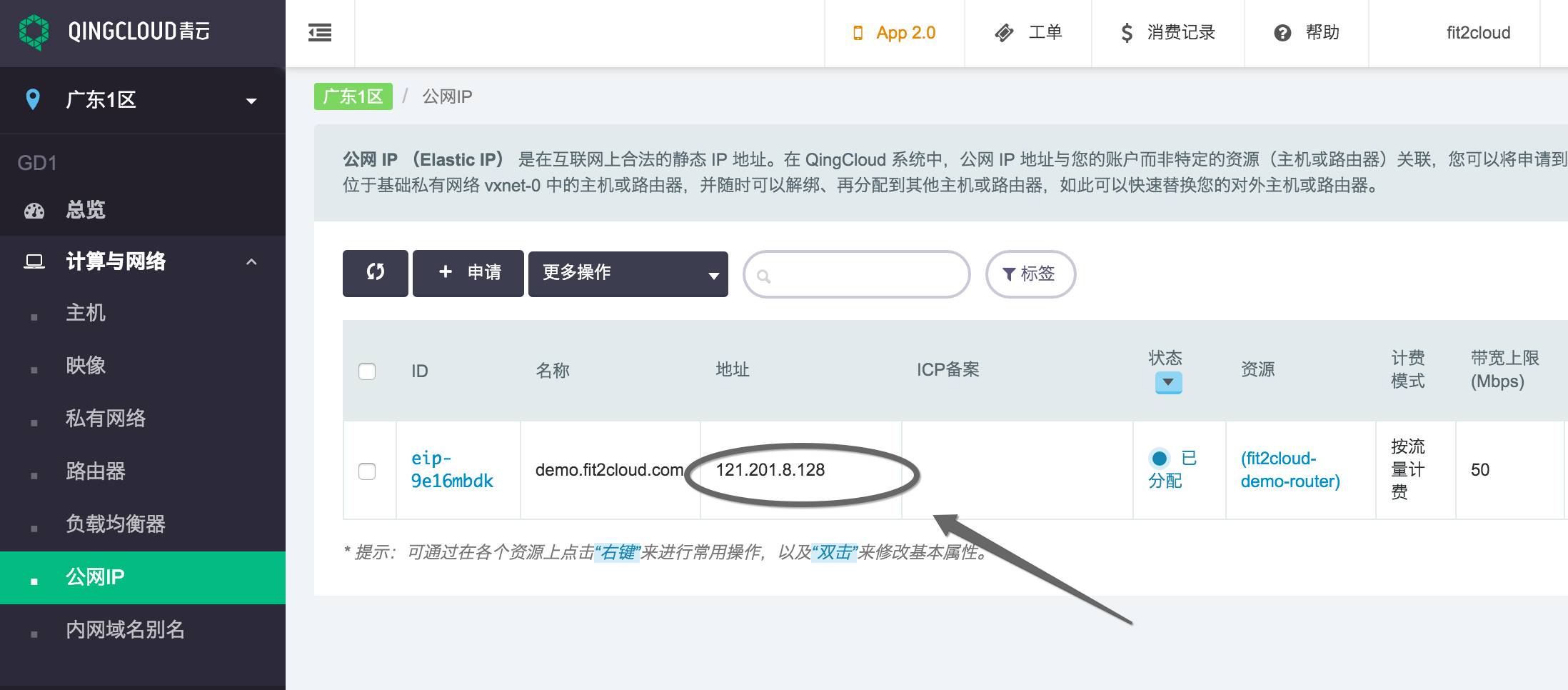Open the 状态 filter dropdown arrow
The height and width of the screenshot is (690, 1568).
click(x=1168, y=382)
